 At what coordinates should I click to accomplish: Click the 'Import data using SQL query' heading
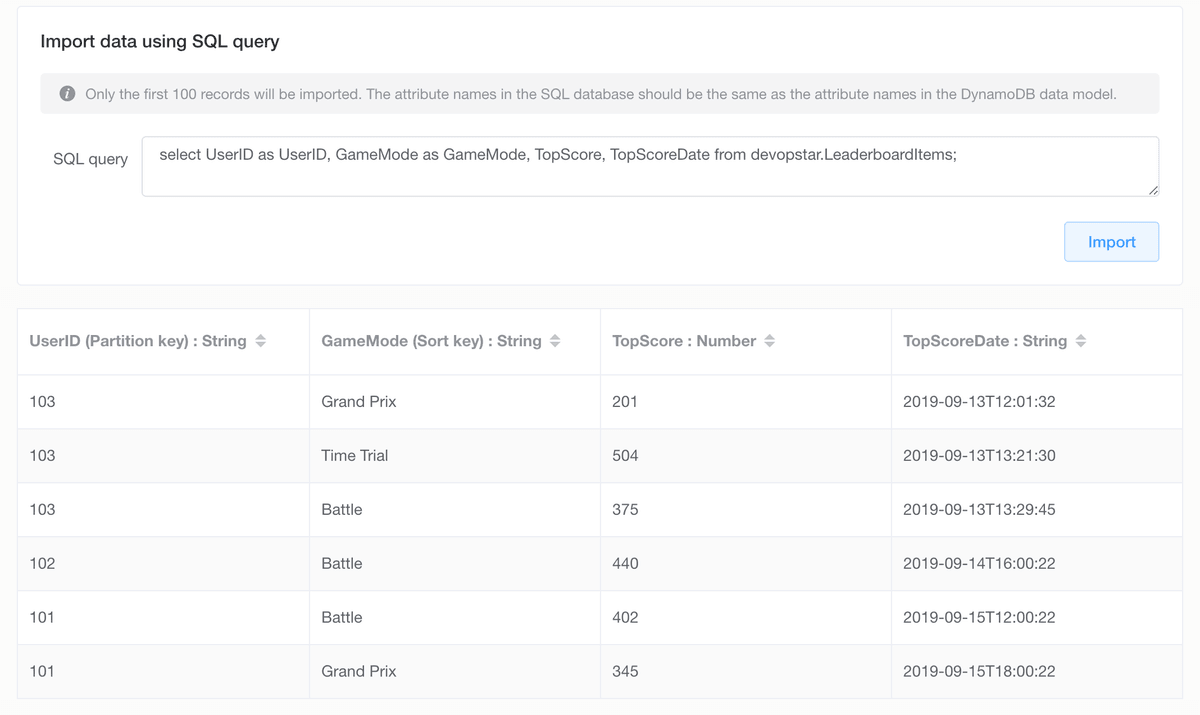click(159, 41)
